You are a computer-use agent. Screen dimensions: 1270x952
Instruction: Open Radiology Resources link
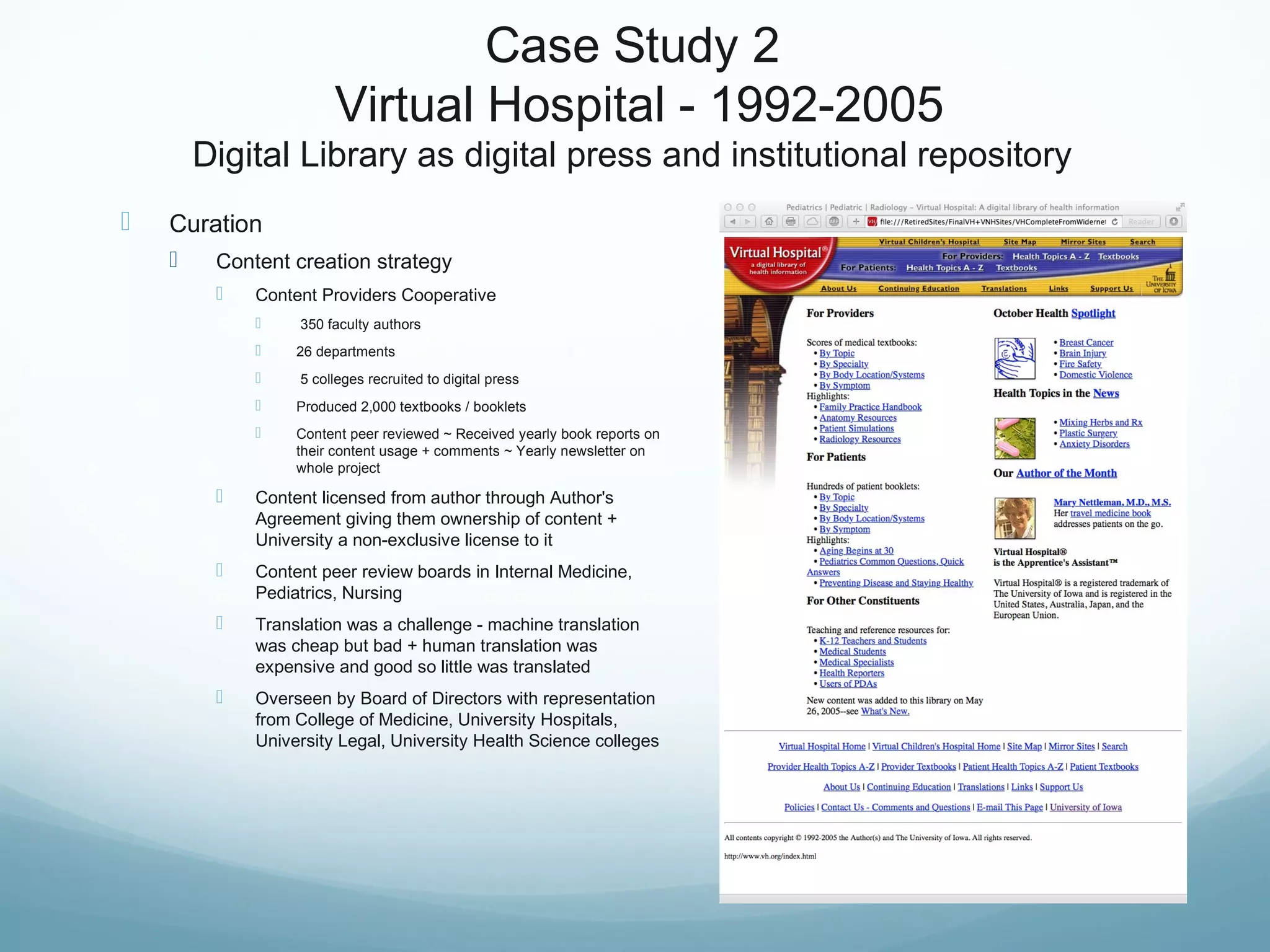859,439
